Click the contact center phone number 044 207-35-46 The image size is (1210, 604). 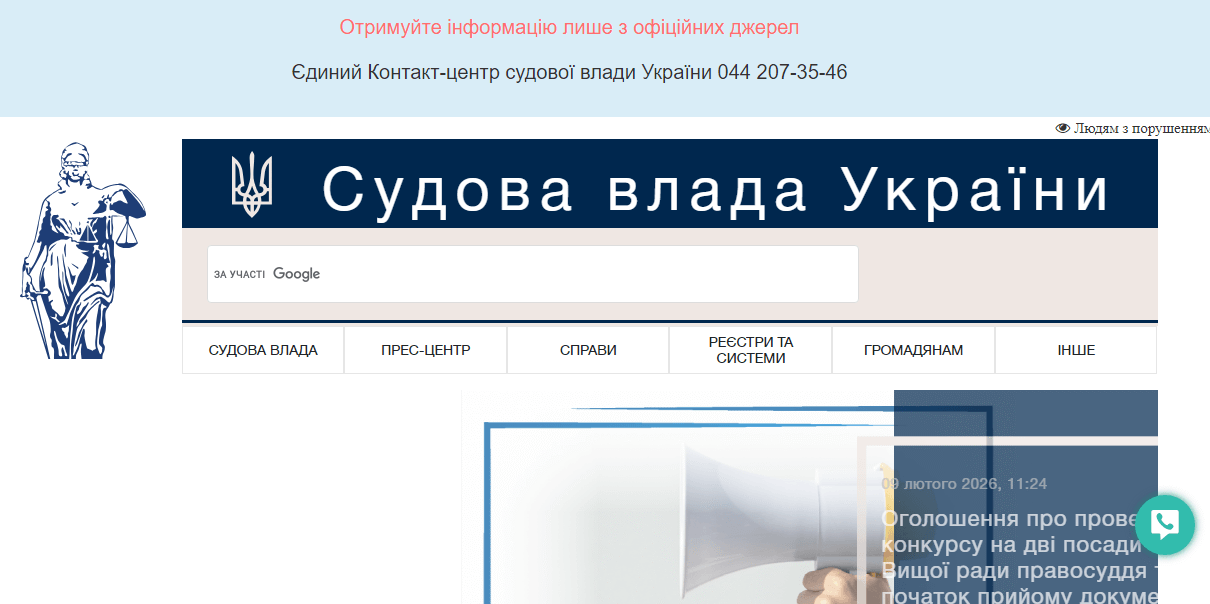click(783, 71)
